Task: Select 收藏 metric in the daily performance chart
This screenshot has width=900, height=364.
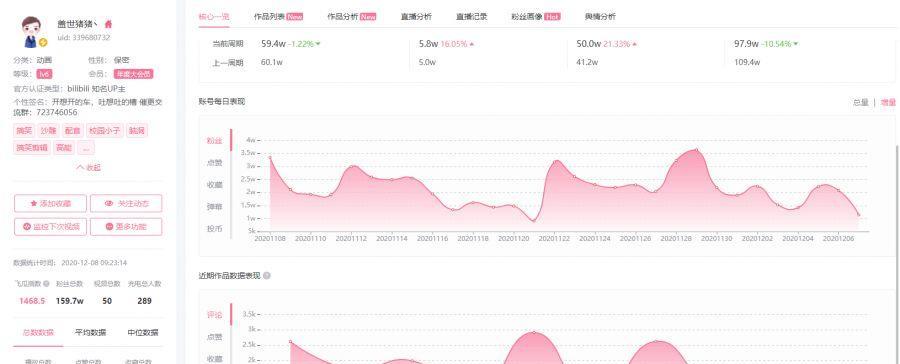Action: pos(215,185)
